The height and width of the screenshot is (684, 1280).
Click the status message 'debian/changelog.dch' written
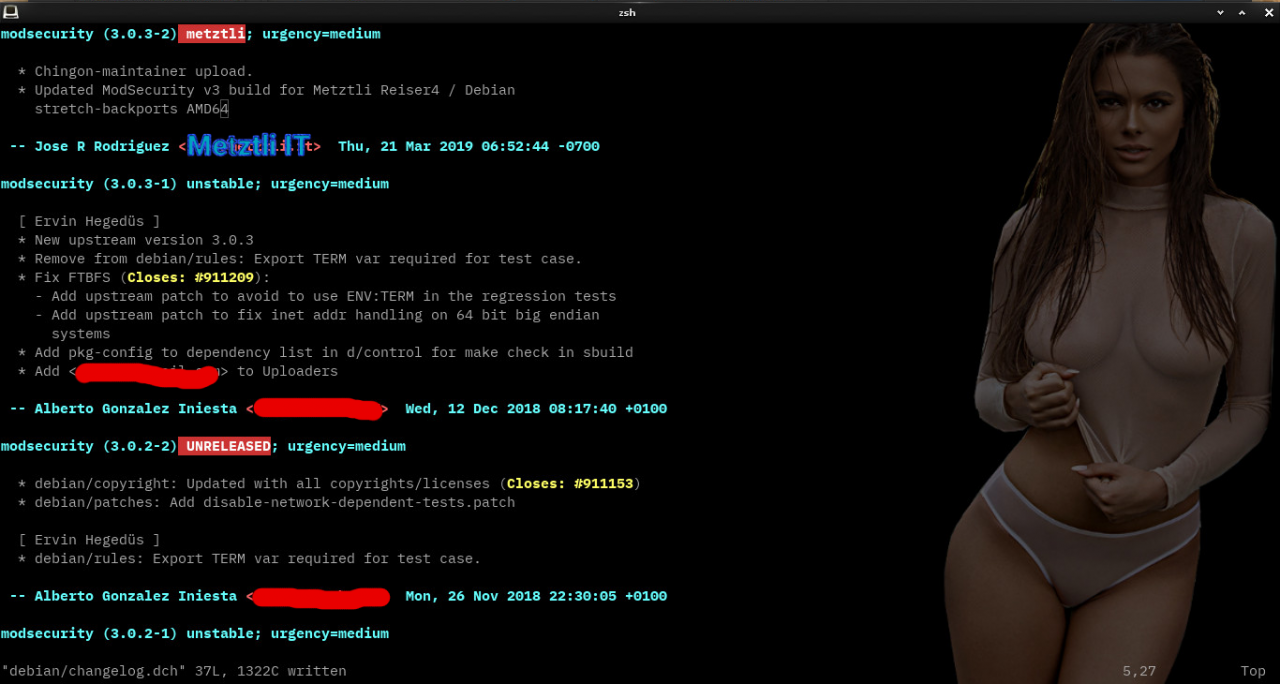pos(173,671)
